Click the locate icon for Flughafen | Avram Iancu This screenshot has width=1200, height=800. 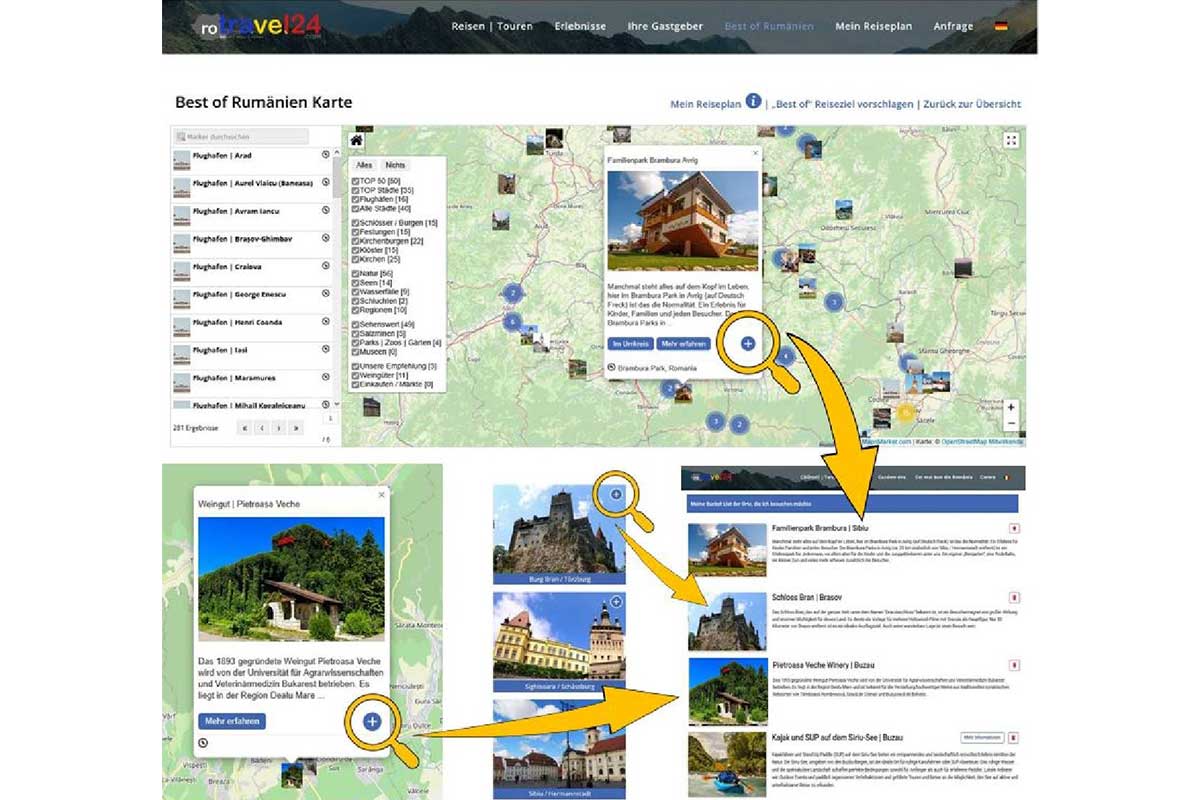326,211
